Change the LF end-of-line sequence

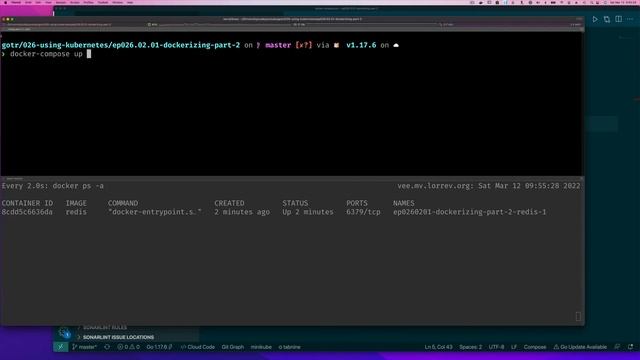click(x=514, y=347)
